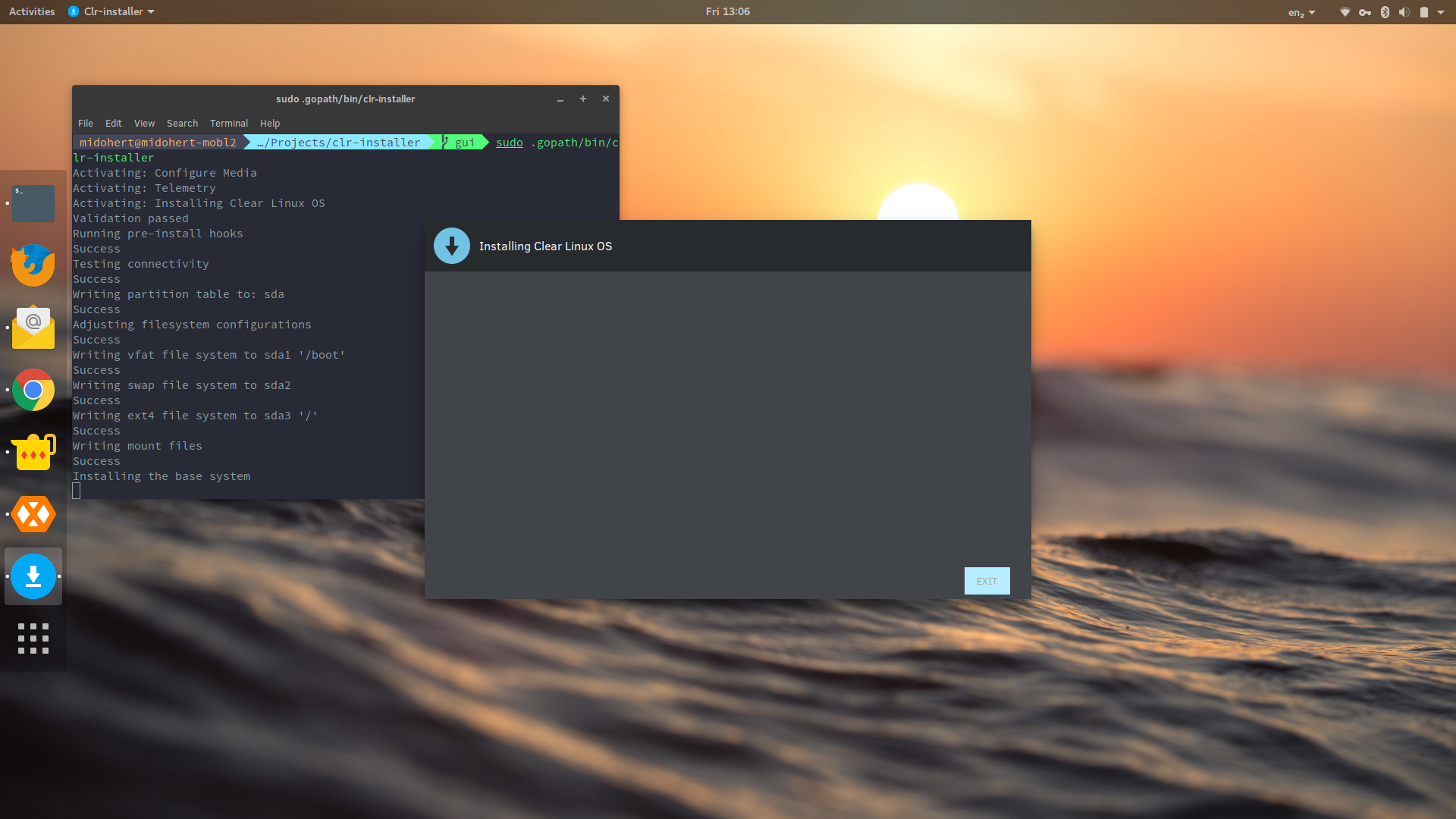
Task: Click Installing the base system line
Action: [x=162, y=476]
